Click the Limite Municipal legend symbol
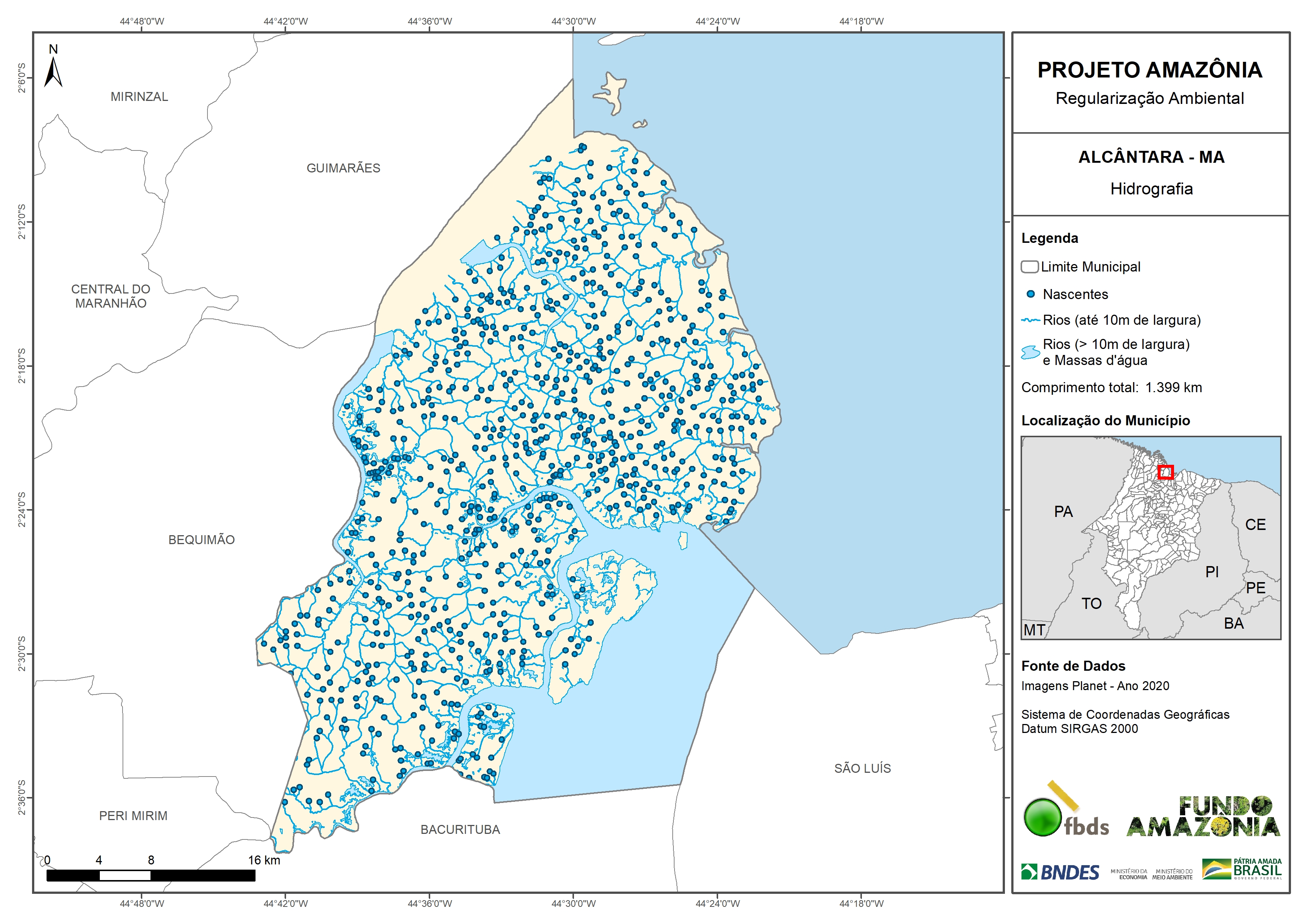 pyautogui.click(x=1029, y=267)
